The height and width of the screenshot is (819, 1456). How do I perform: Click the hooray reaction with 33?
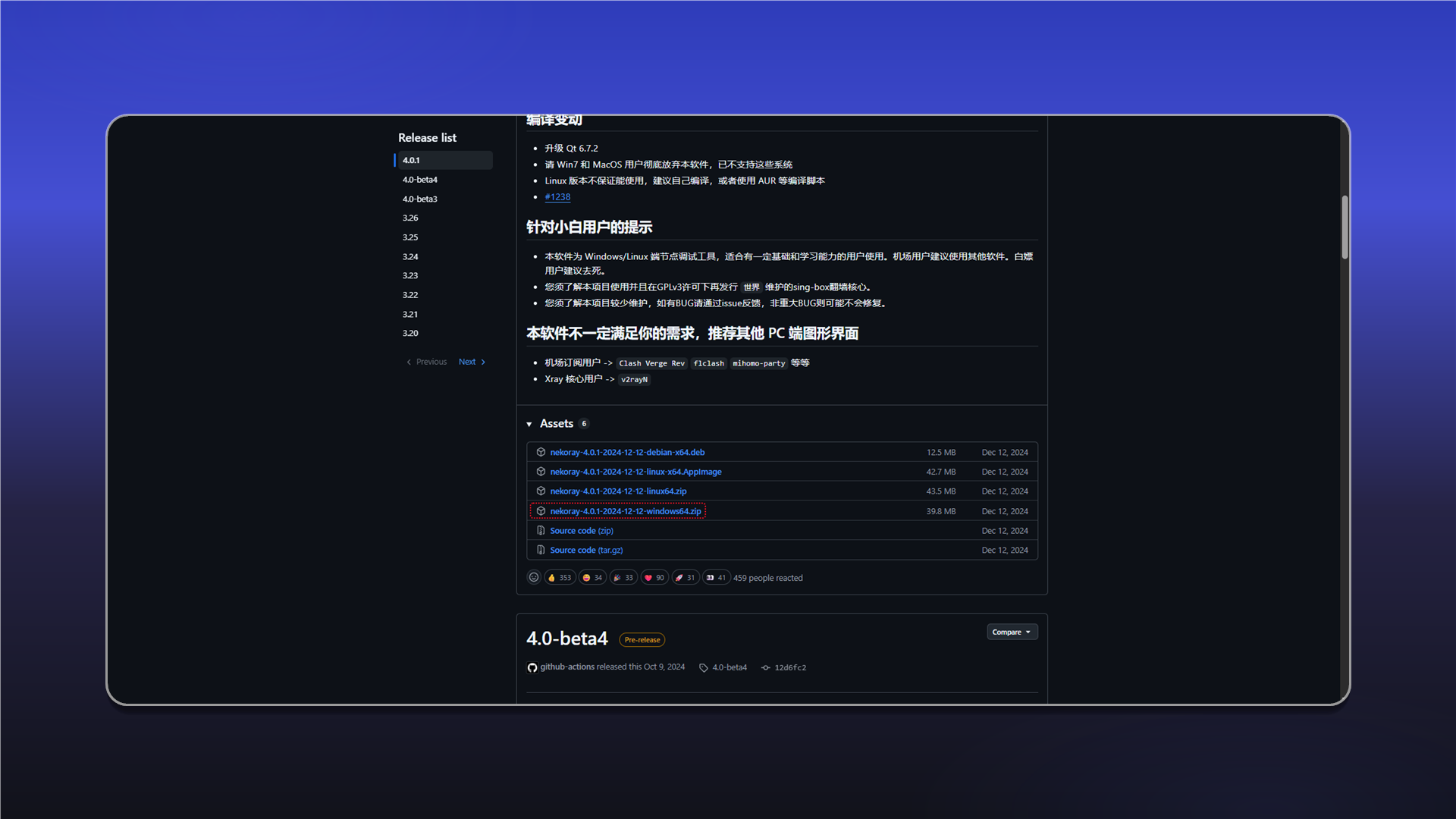click(623, 578)
